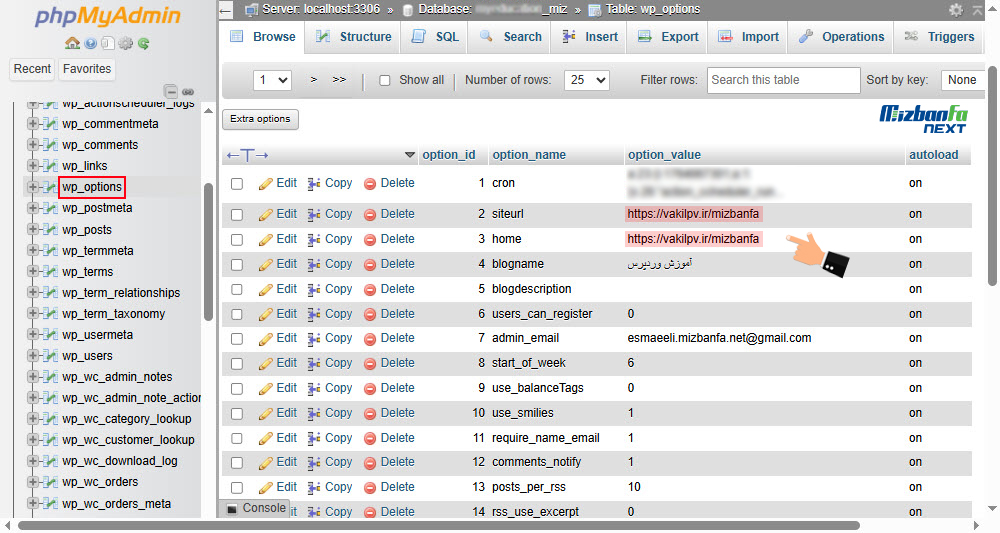Open the Export tab
Screen dimensions: 1000x533
(668, 37)
